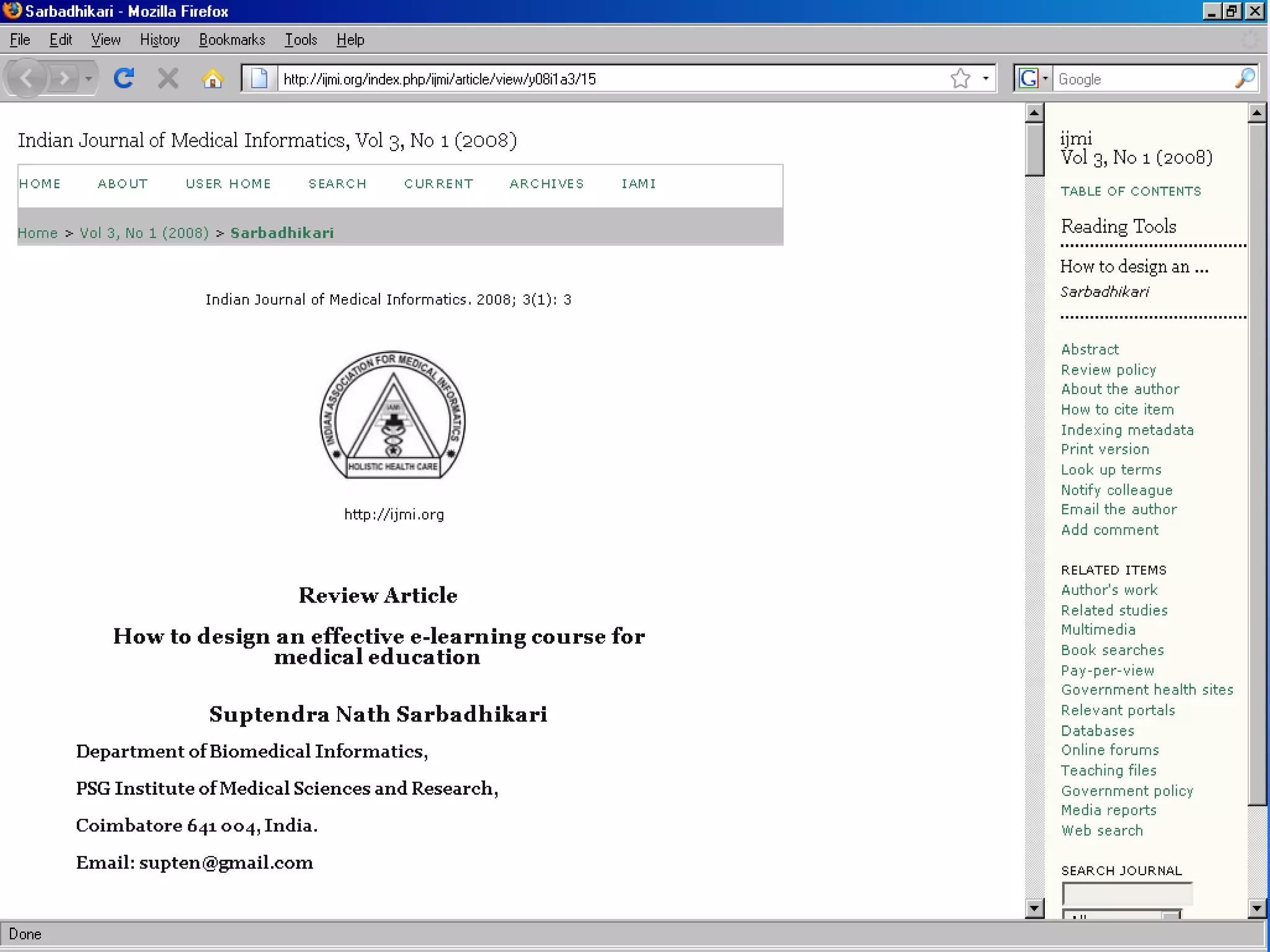The height and width of the screenshot is (952, 1270).
Task: Click the main frame scroll down arrow
Action: click(x=1034, y=909)
